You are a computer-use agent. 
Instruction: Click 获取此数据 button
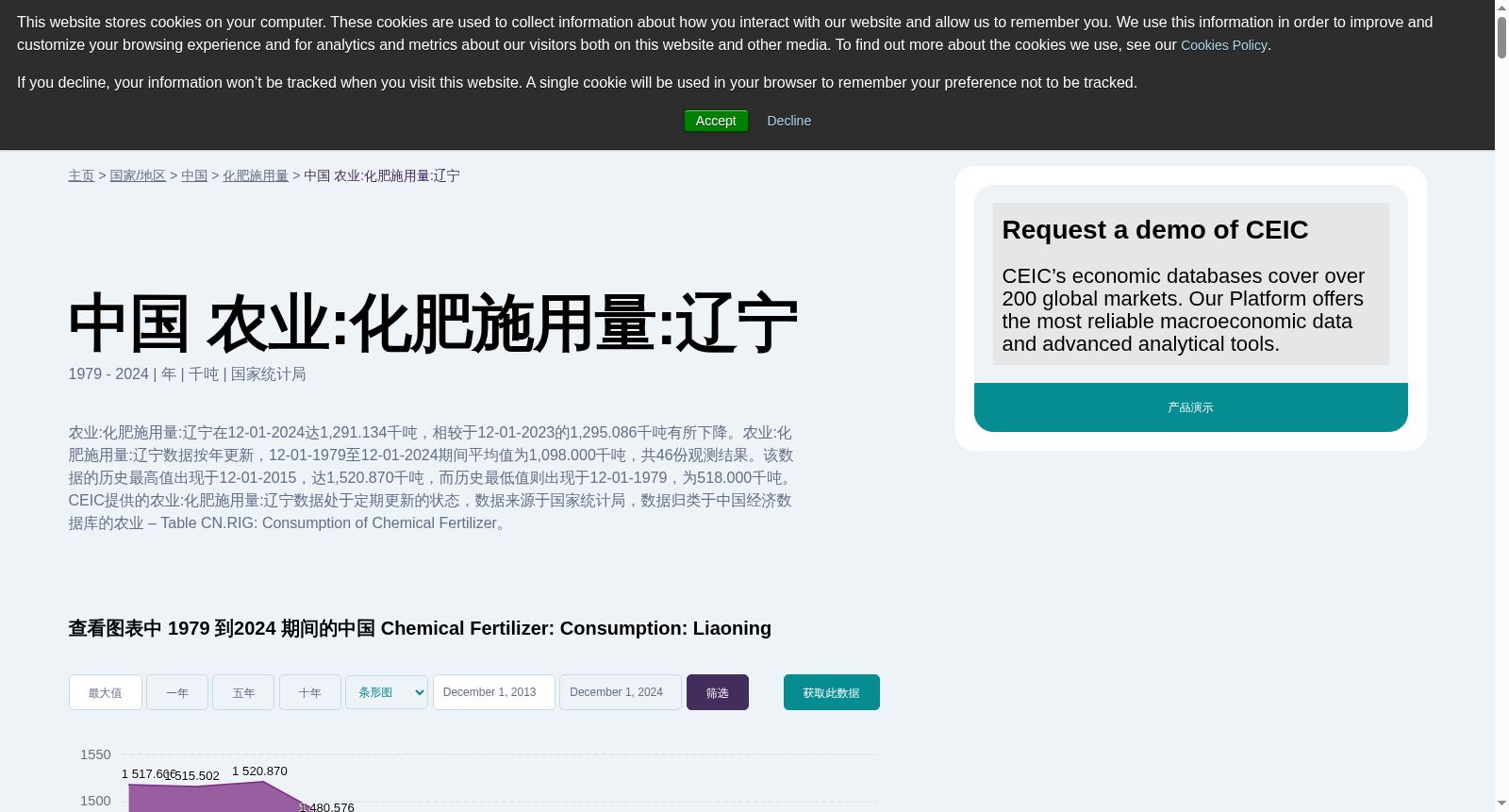(832, 692)
